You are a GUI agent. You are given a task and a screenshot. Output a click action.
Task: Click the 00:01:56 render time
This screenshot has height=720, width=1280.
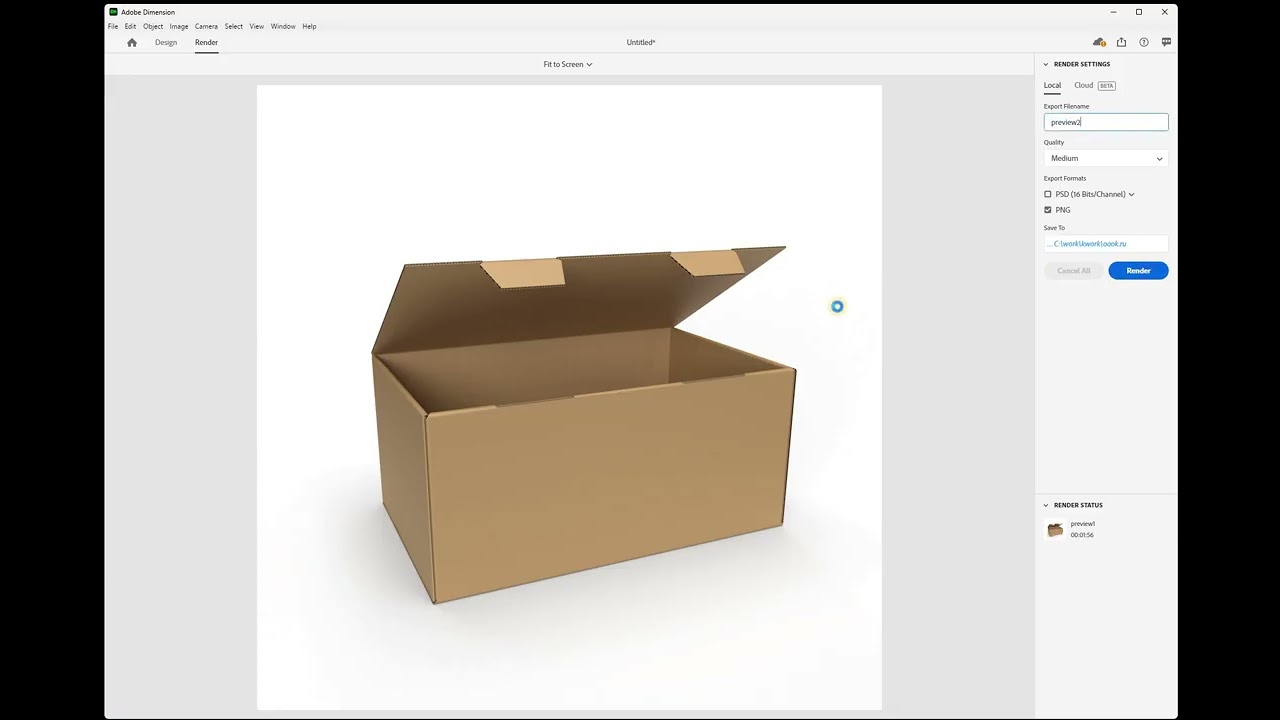pos(1082,535)
